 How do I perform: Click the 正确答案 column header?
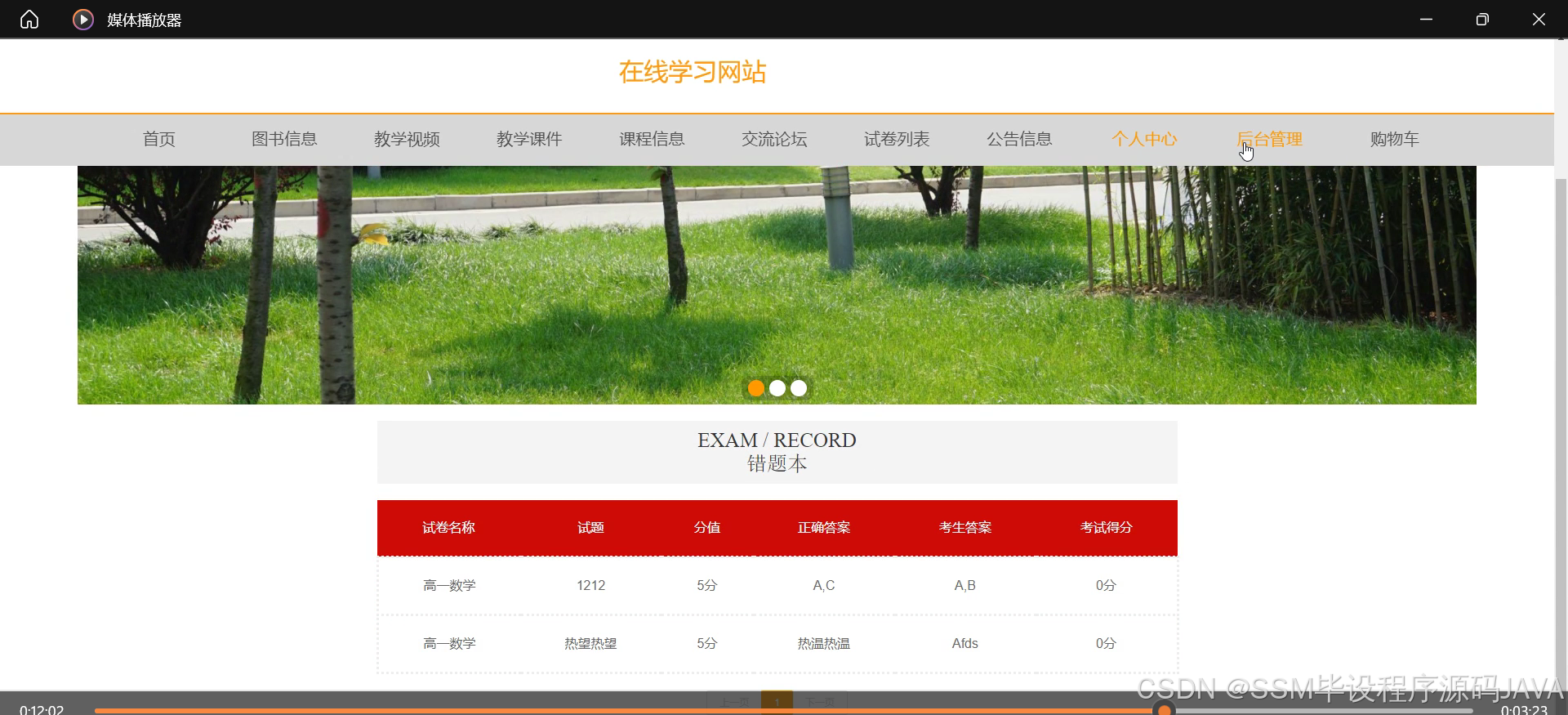pos(824,528)
